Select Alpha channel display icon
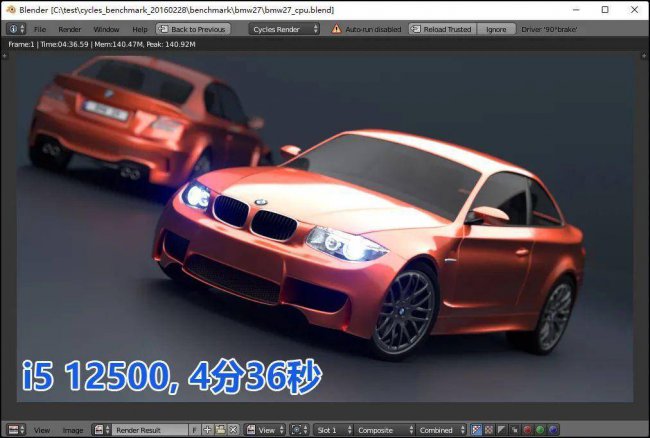The width and height of the screenshot is (650, 438). 502,430
